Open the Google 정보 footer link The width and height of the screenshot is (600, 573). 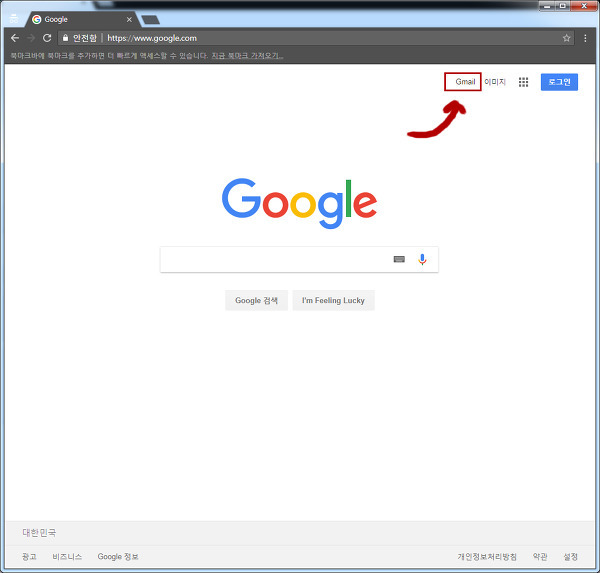click(x=118, y=557)
